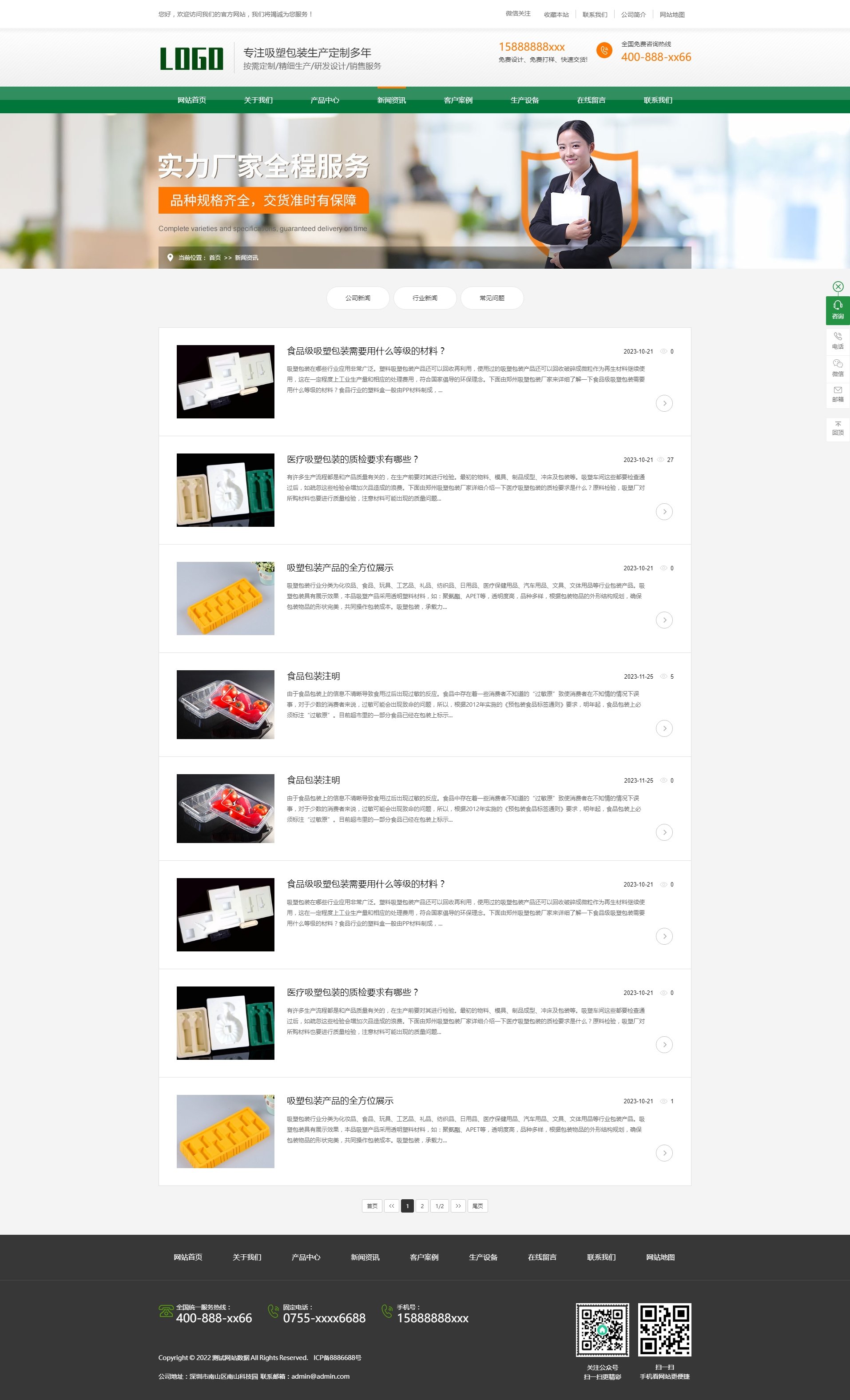Click the 邮箱 email icon in sidebar
Screen dimensions: 850x1400
click(x=838, y=394)
